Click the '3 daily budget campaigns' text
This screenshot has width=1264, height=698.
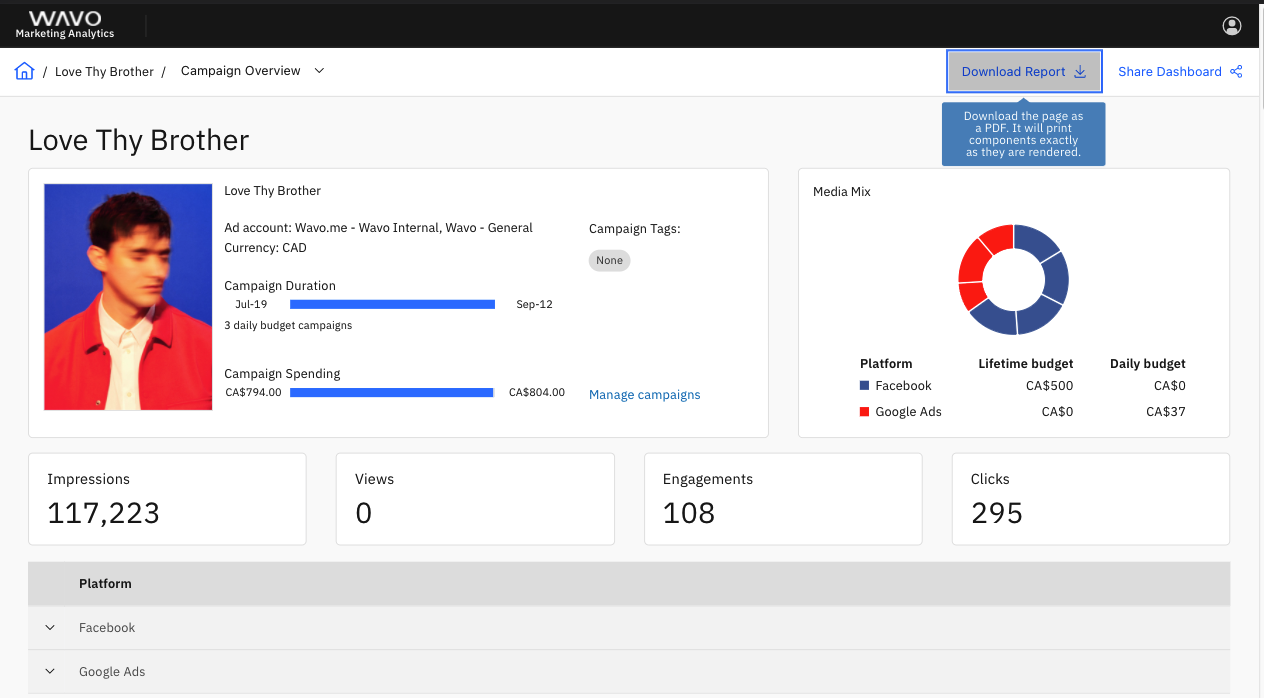click(x=288, y=325)
